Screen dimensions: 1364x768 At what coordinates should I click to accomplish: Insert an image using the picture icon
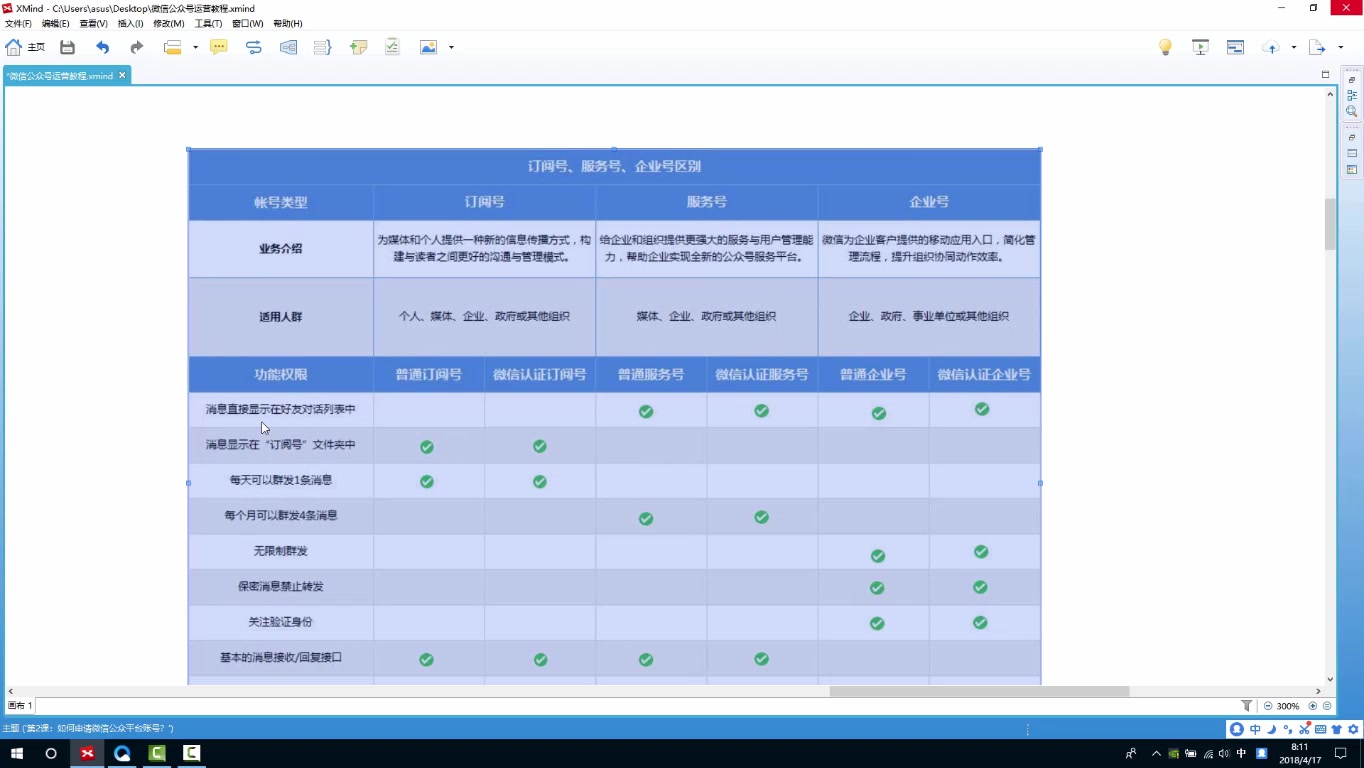pyautogui.click(x=428, y=47)
